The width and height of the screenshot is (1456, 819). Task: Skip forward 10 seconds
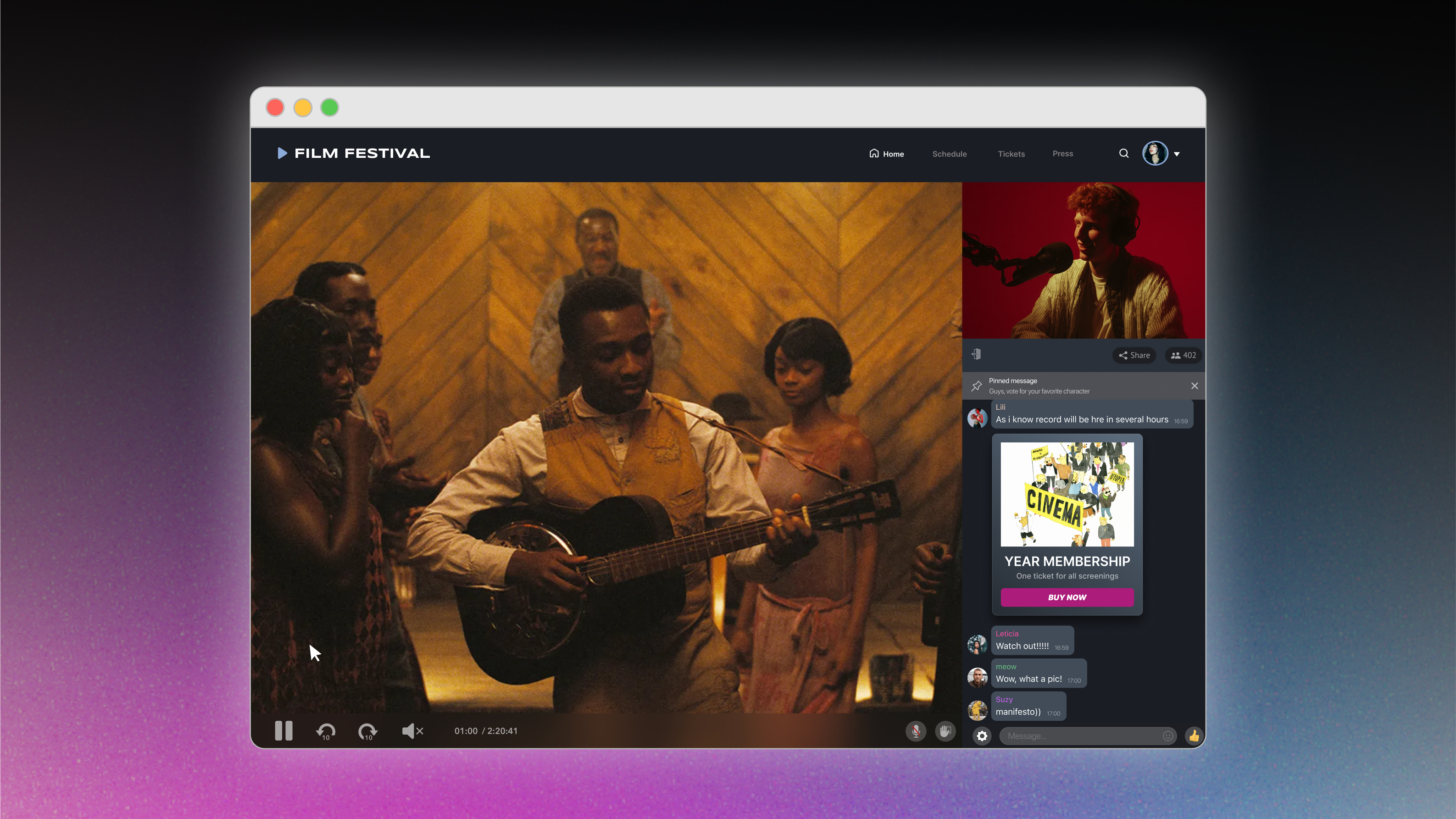pyautogui.click(x=367, y=731)
